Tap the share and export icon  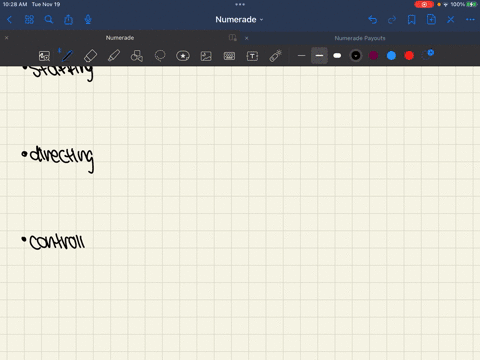[68, 20]
